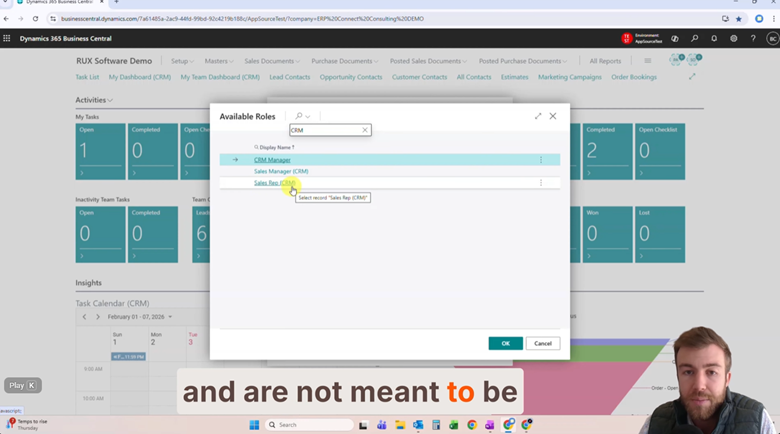Open the date range dropdown February 01 - 07
The image size is (780, 434).
click(140, 317)
